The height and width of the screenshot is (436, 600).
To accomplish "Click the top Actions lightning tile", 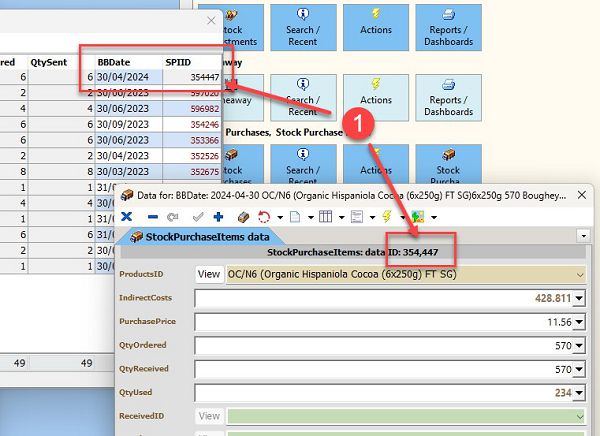I will tap(375, 27).
